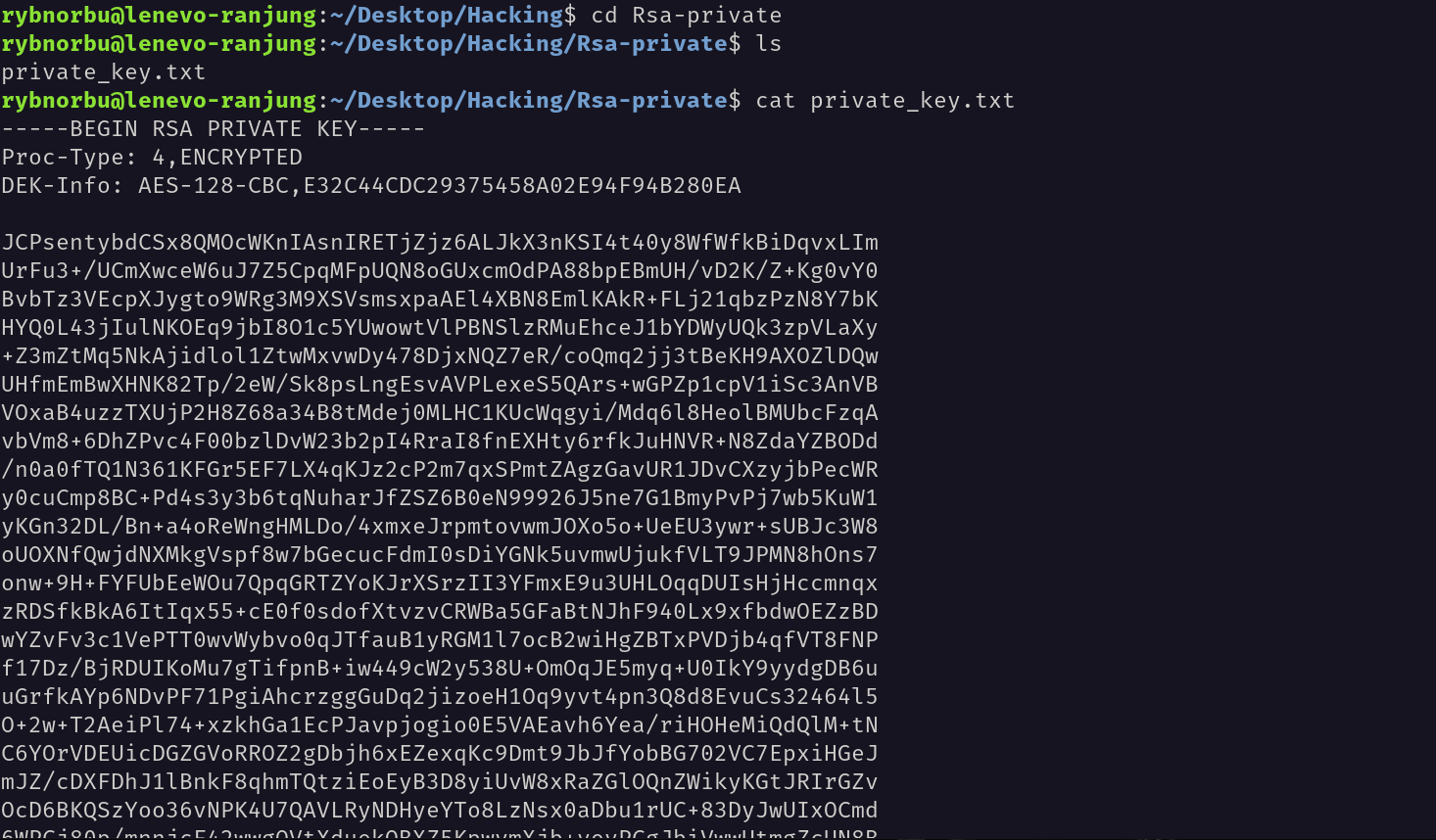Click the 'Proc-Type: 4,ENCRYPTED' line
The width and height of the screenshot is (1436, 840).
[152, 158]
